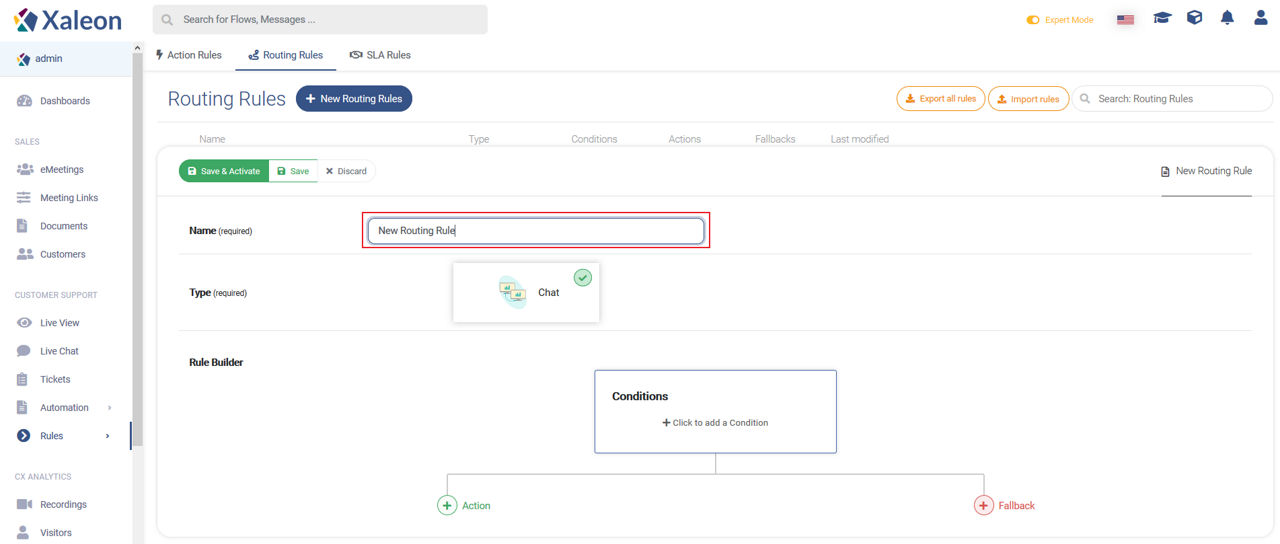Select the Chat rule type card
Screen dimensions: 1280x544
tap(526, 292)
